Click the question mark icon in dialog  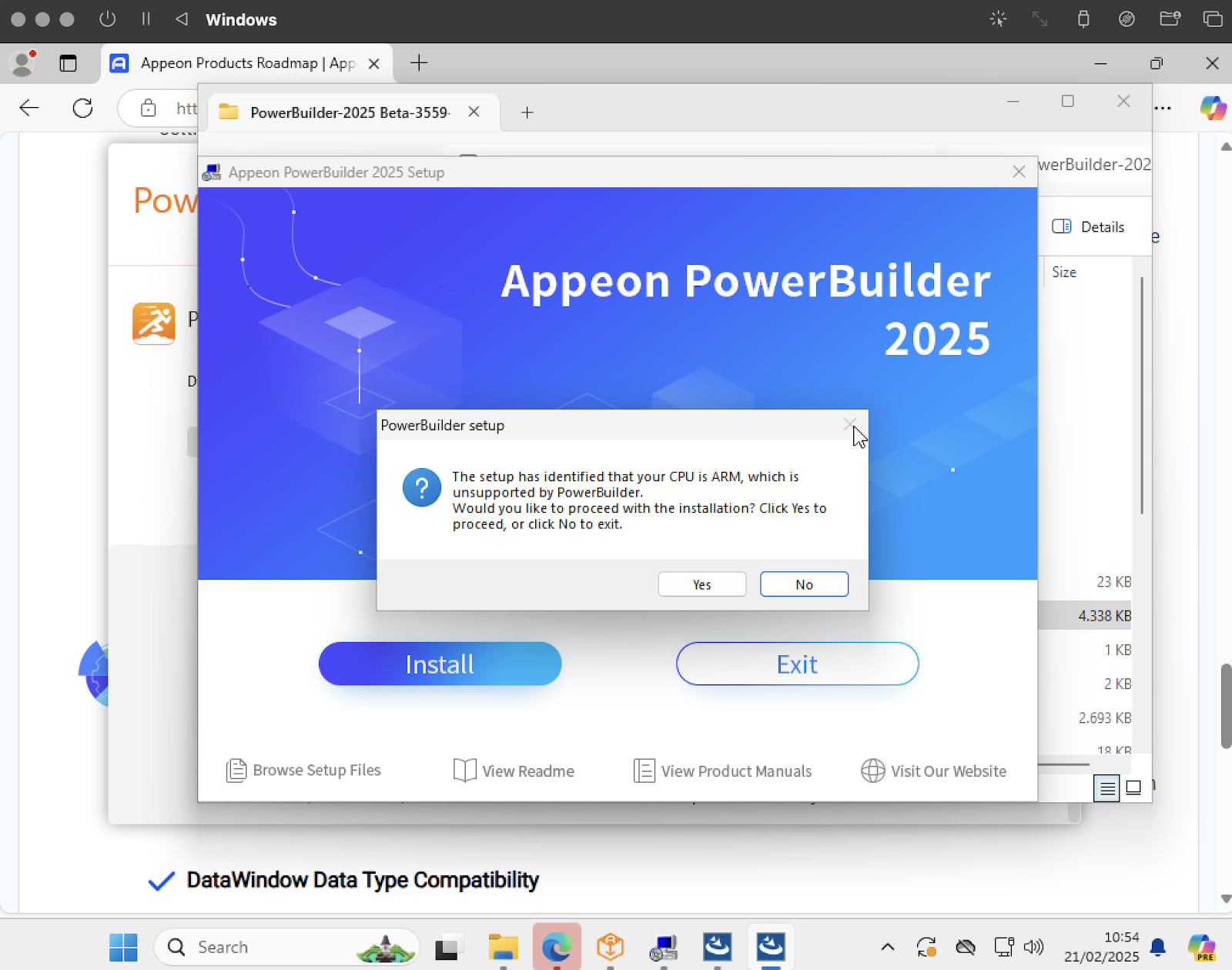click(422, 487)
